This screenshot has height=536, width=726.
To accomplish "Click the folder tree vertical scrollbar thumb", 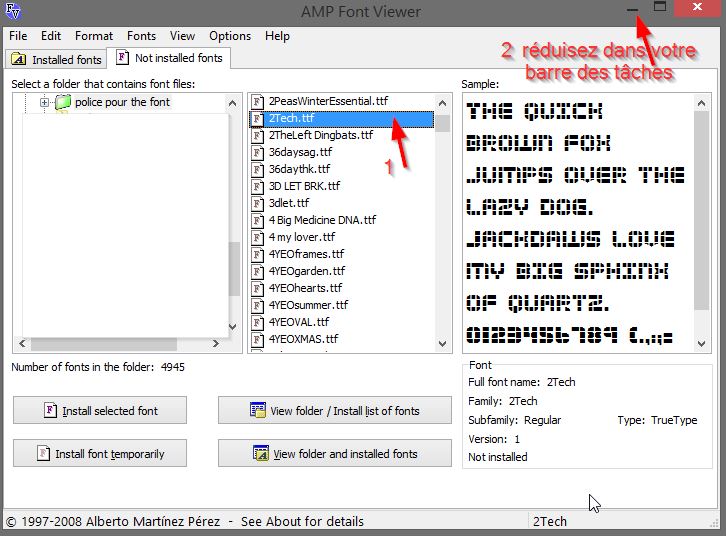I will point(233,275).
